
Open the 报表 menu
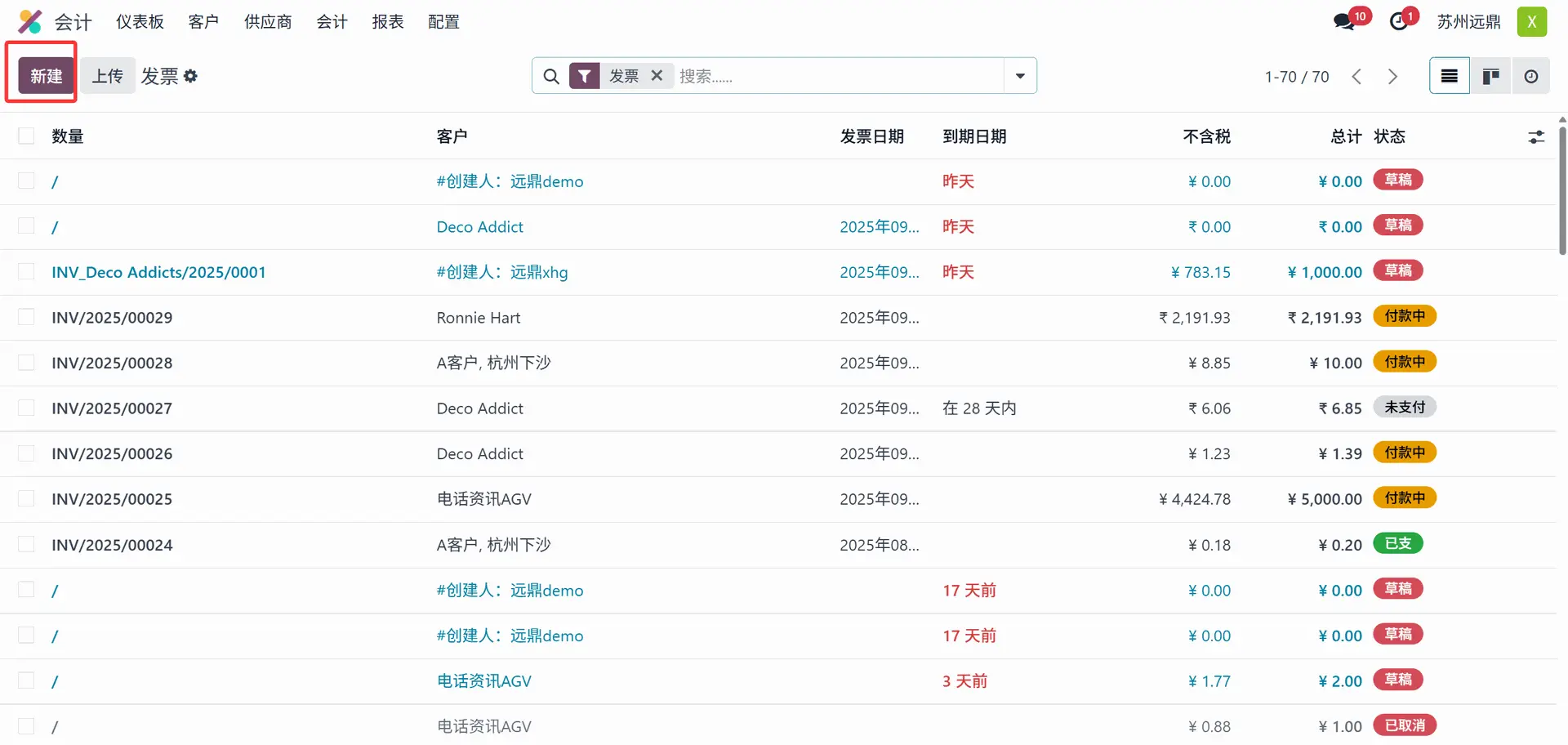click(x=388, y=22)
